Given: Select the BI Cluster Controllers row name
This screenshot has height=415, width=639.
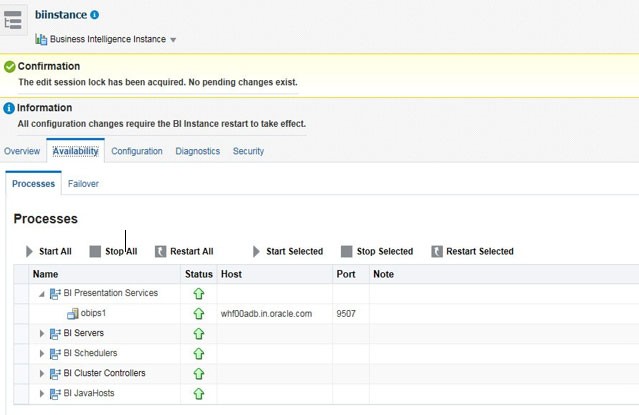Looking at the screenshot, I should point(104,373).
